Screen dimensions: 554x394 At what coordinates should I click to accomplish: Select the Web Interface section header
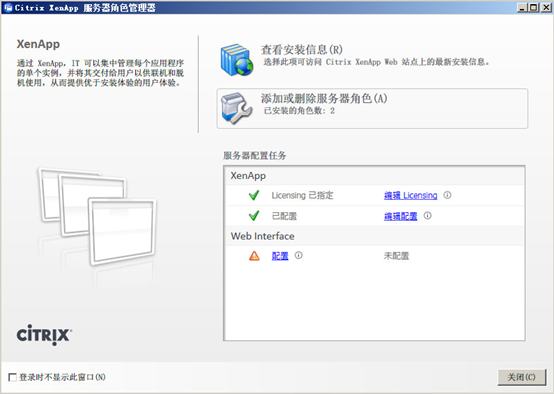click(374, 236)
